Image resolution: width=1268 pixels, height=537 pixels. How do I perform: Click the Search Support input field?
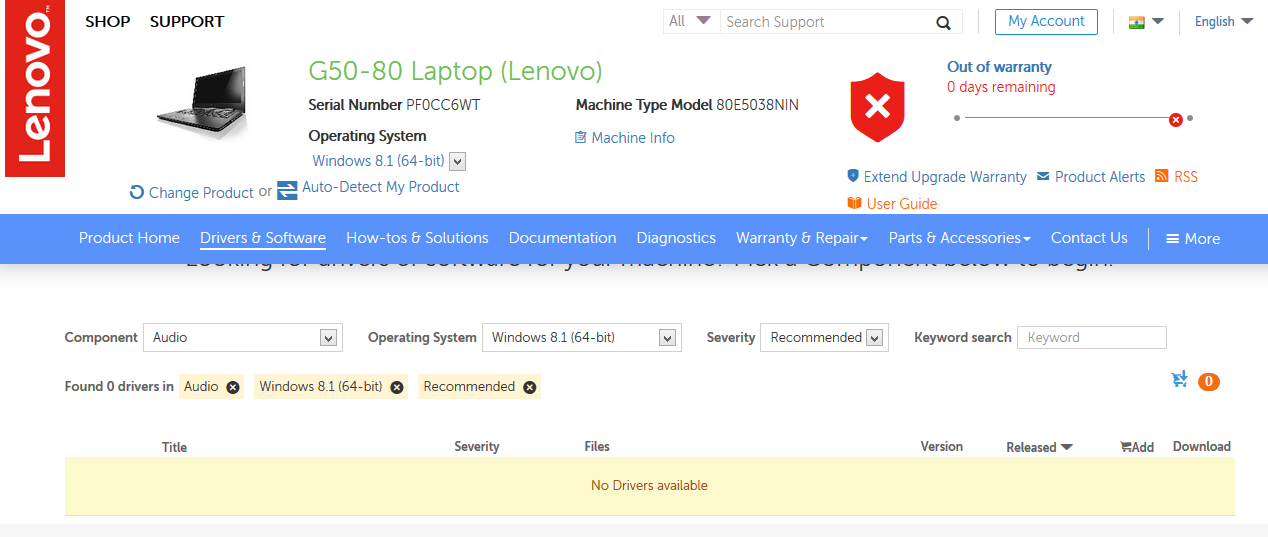click(x=826, y=22)
